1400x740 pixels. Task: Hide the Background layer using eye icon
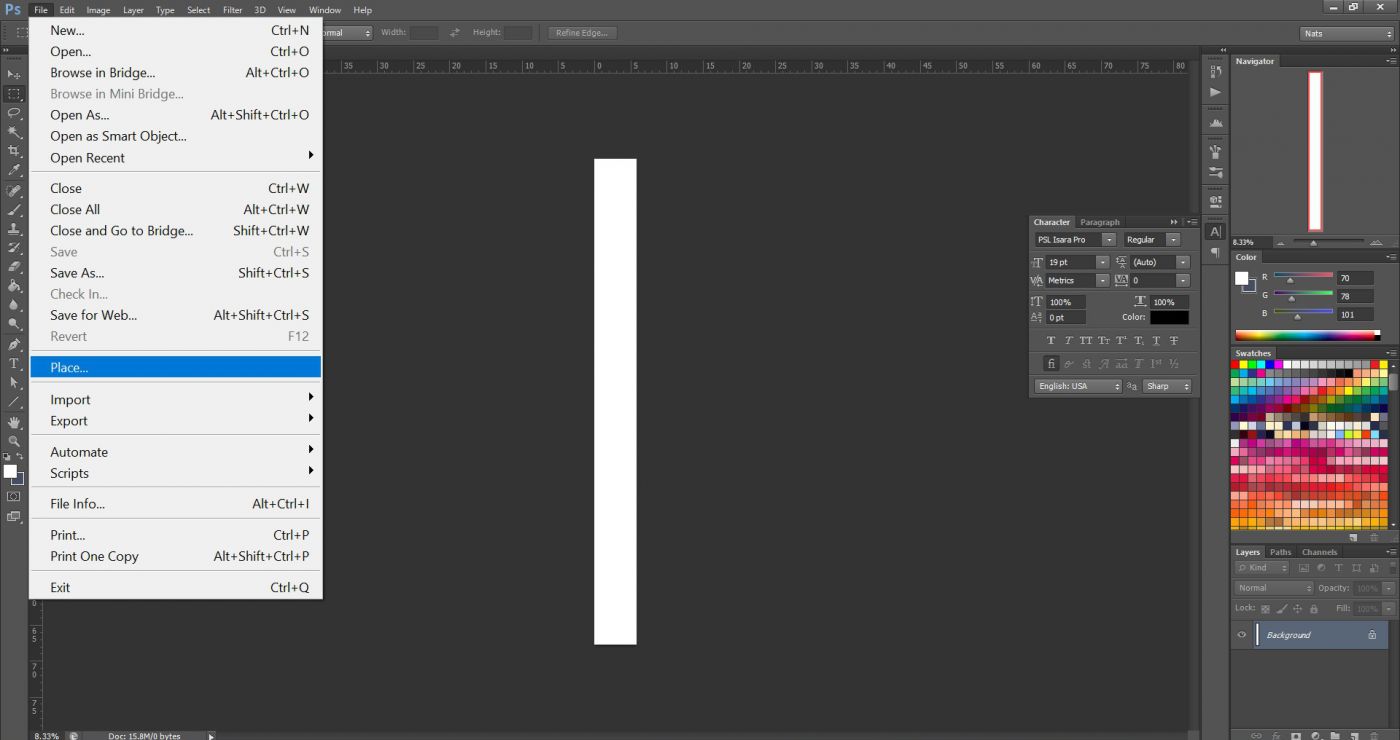tap(1242, 635)
